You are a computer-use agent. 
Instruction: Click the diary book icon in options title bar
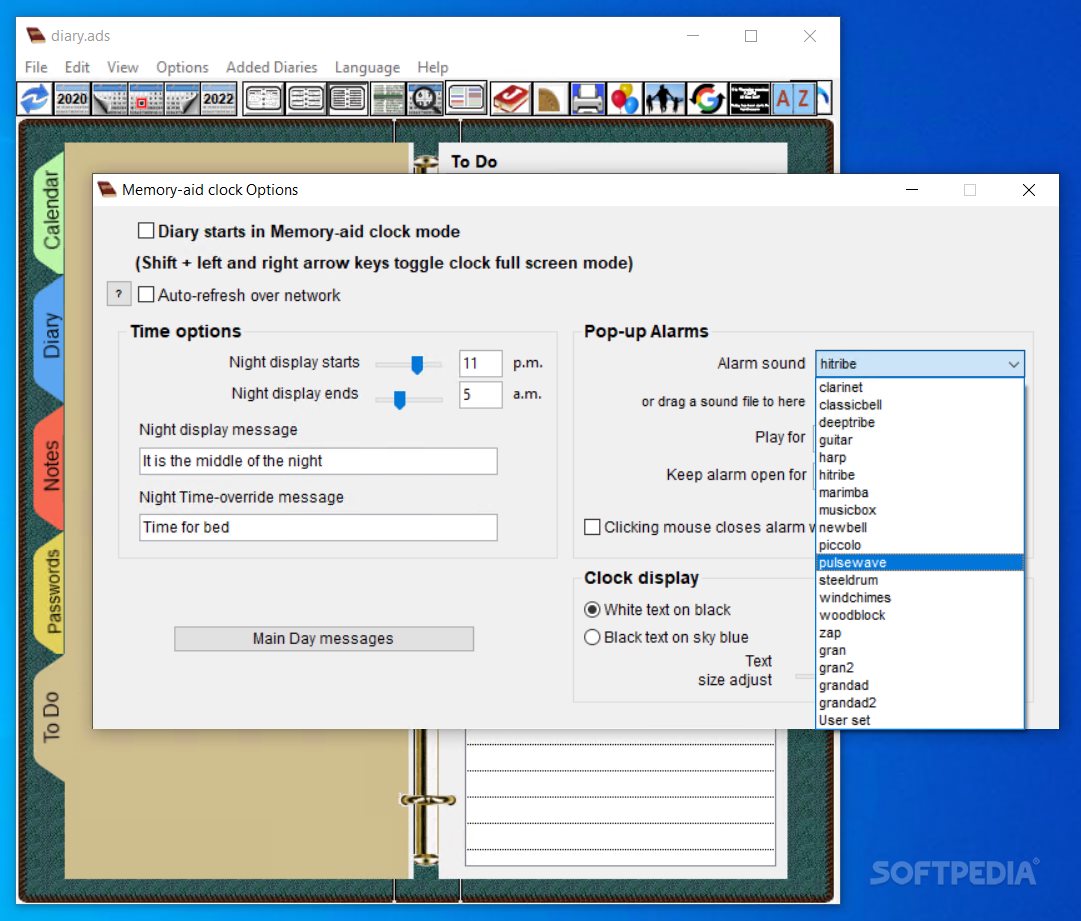tap(107, 190)
